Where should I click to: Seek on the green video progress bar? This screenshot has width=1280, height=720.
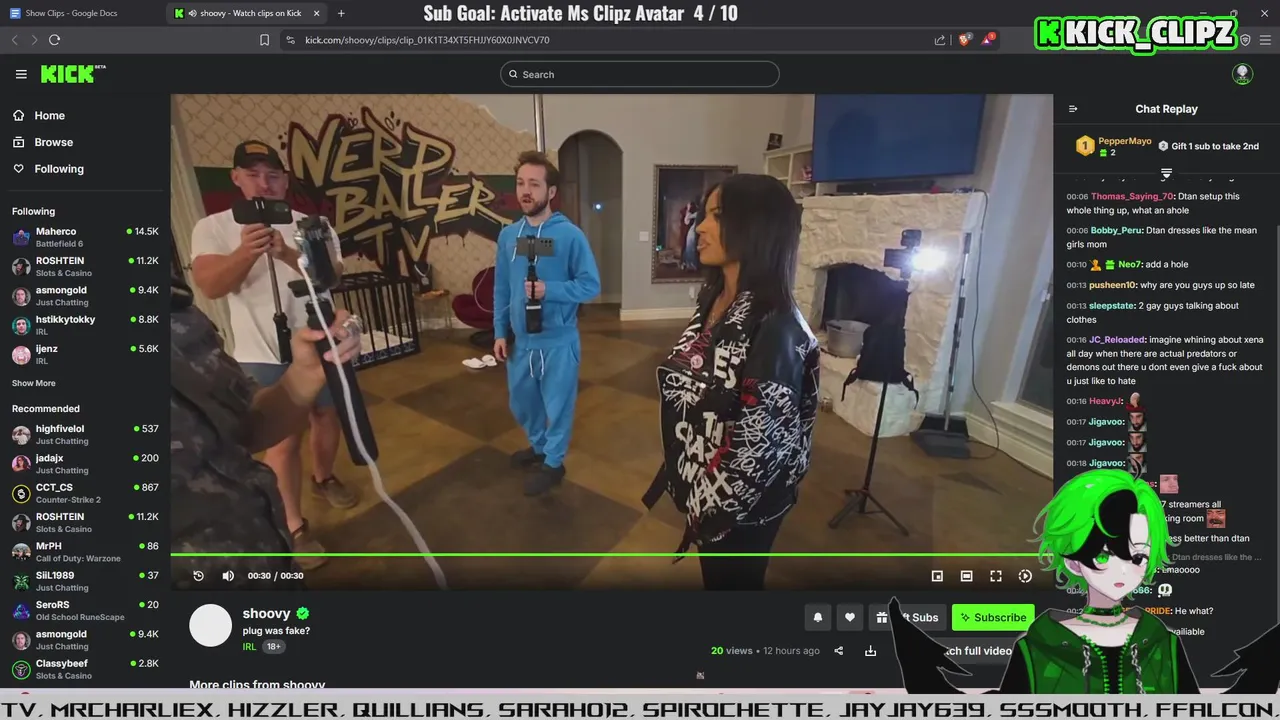tap(611, 554)
